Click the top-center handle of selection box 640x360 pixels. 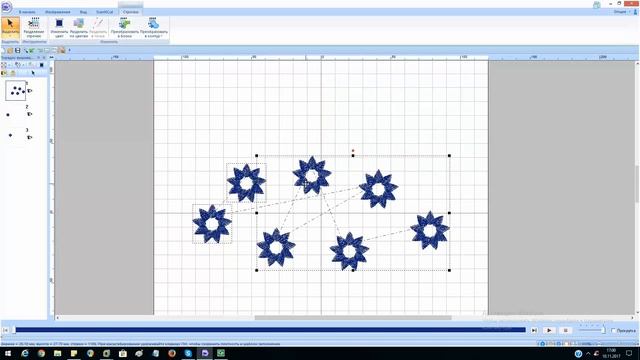(x=353, y=156)
